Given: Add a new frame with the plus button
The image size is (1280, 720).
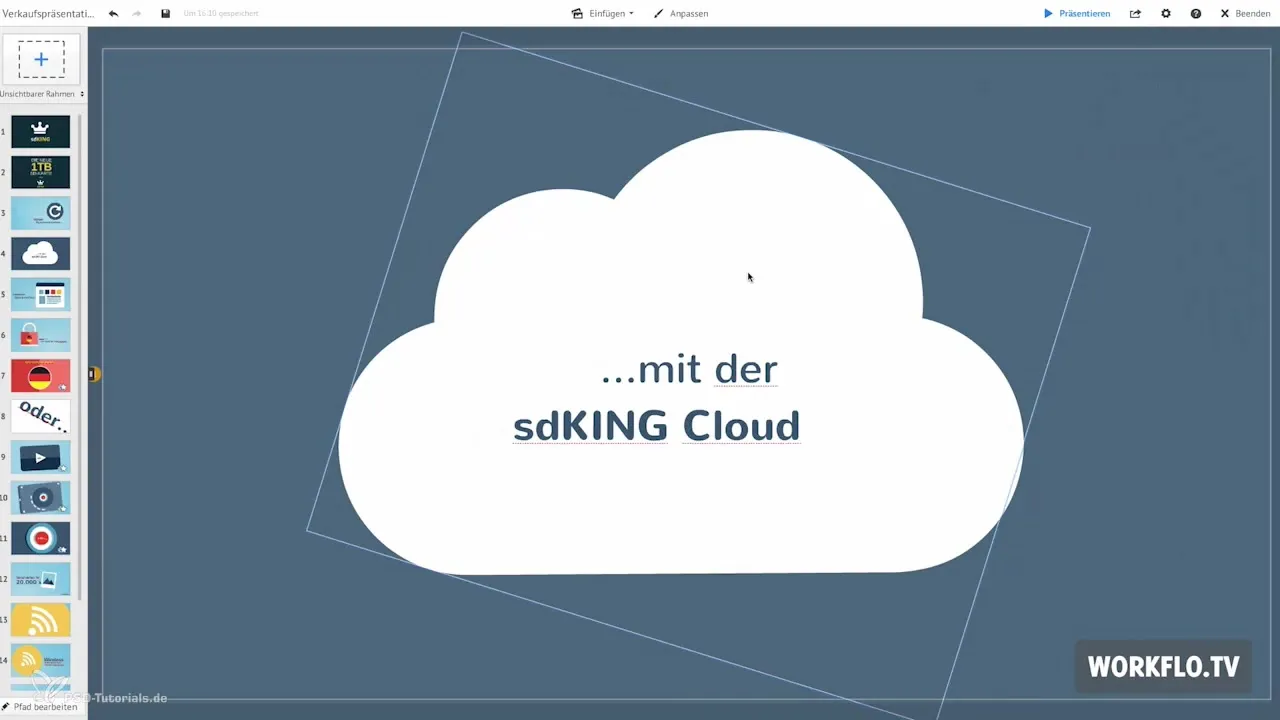Looking at the screenshot, I should coord(42,60).
